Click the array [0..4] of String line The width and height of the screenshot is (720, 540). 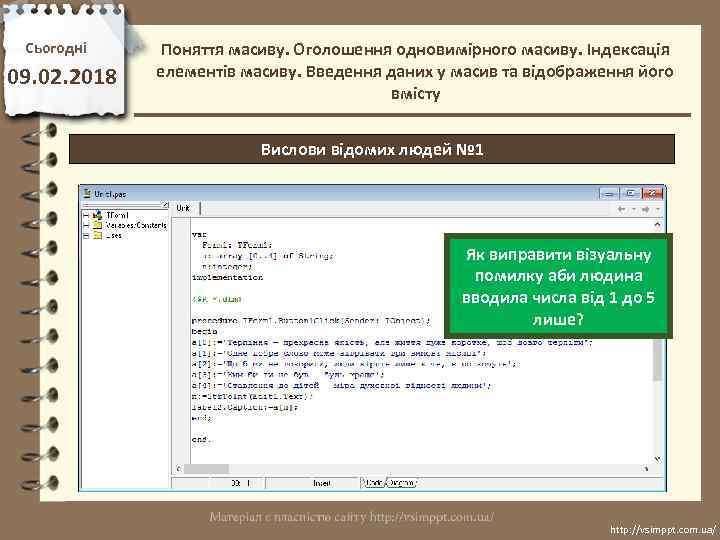point(268,256)
